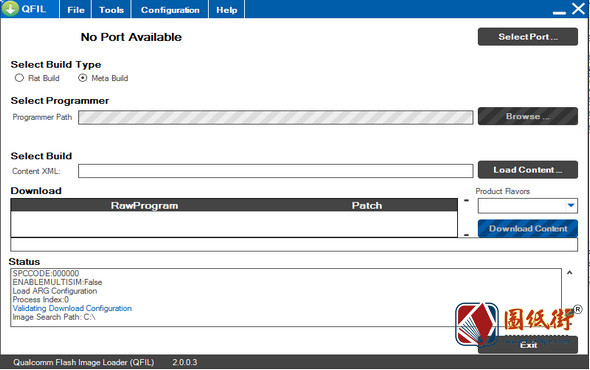Click the Image Search Path line
Image resolution: width=590 pixels, height=370 pixels.
[x=54, y=317]
